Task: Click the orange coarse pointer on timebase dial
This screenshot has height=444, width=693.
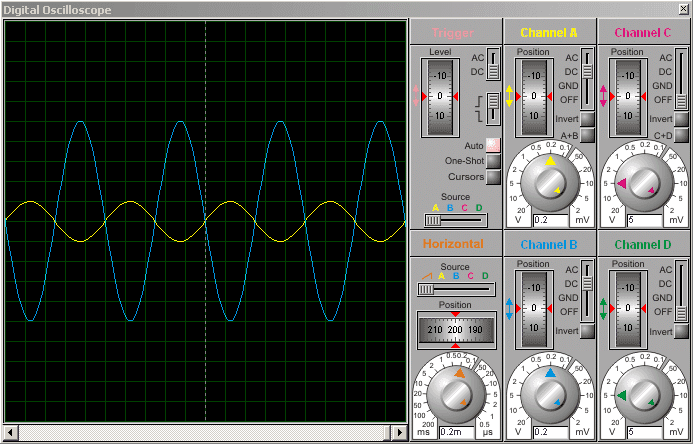Action: (460, 373)
